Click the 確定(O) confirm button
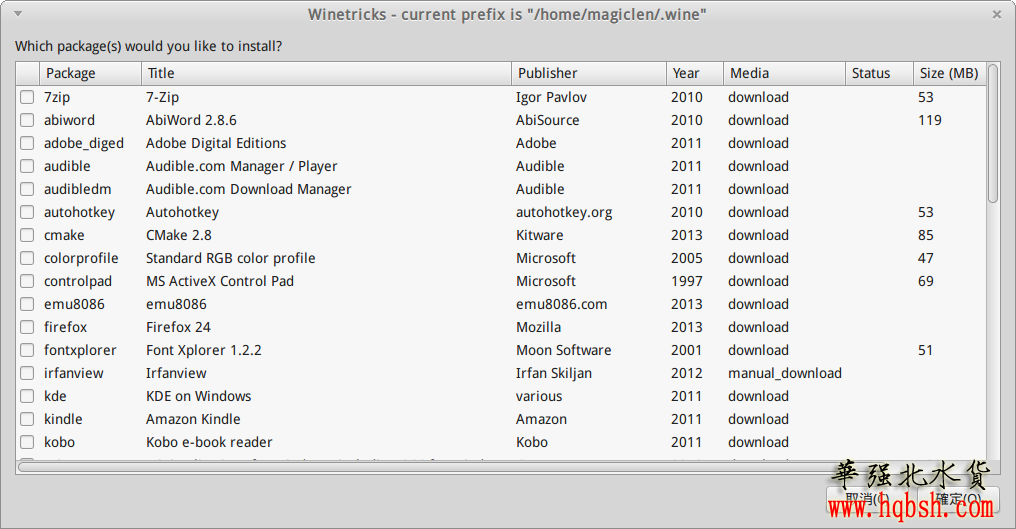This screenshot has height=529, width=1016. [958, 500]
